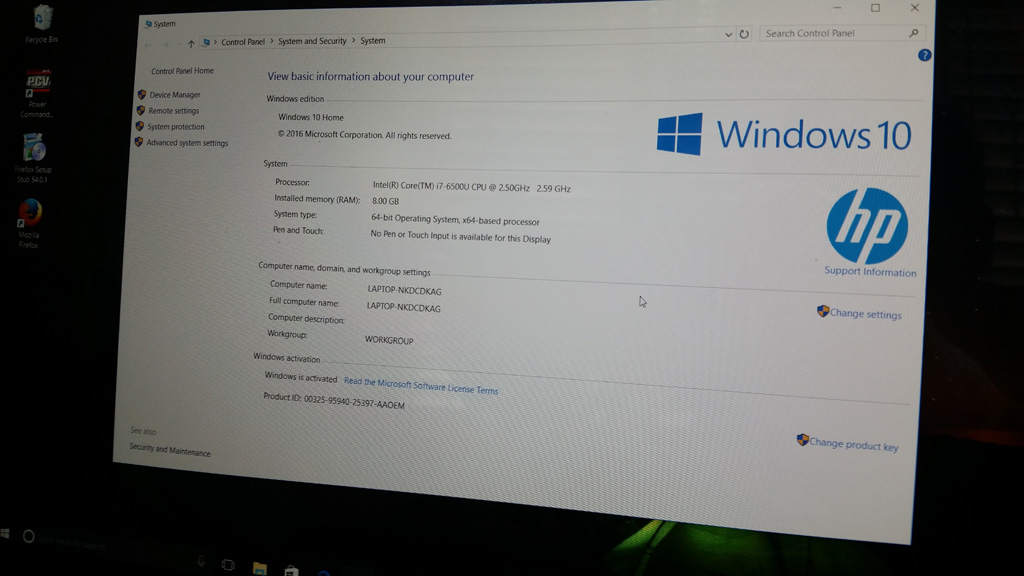Open System protection

coord(176,127)
